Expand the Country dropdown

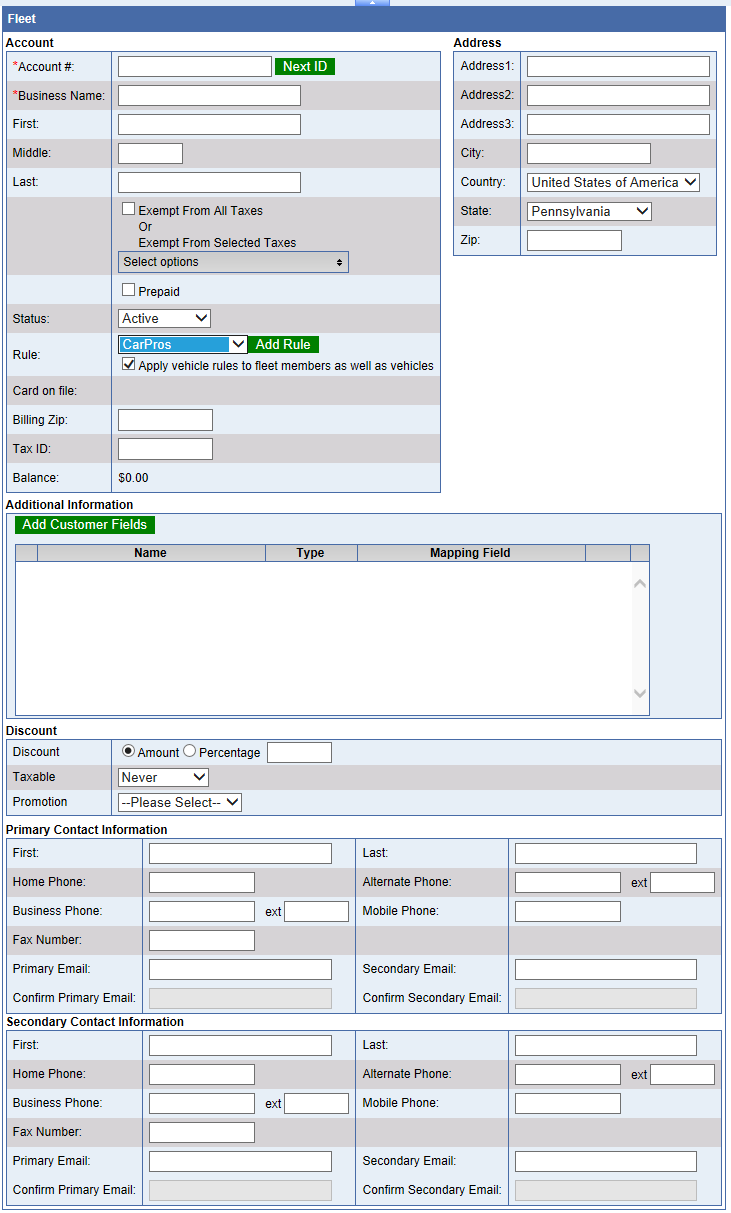[x=613, y=182]
